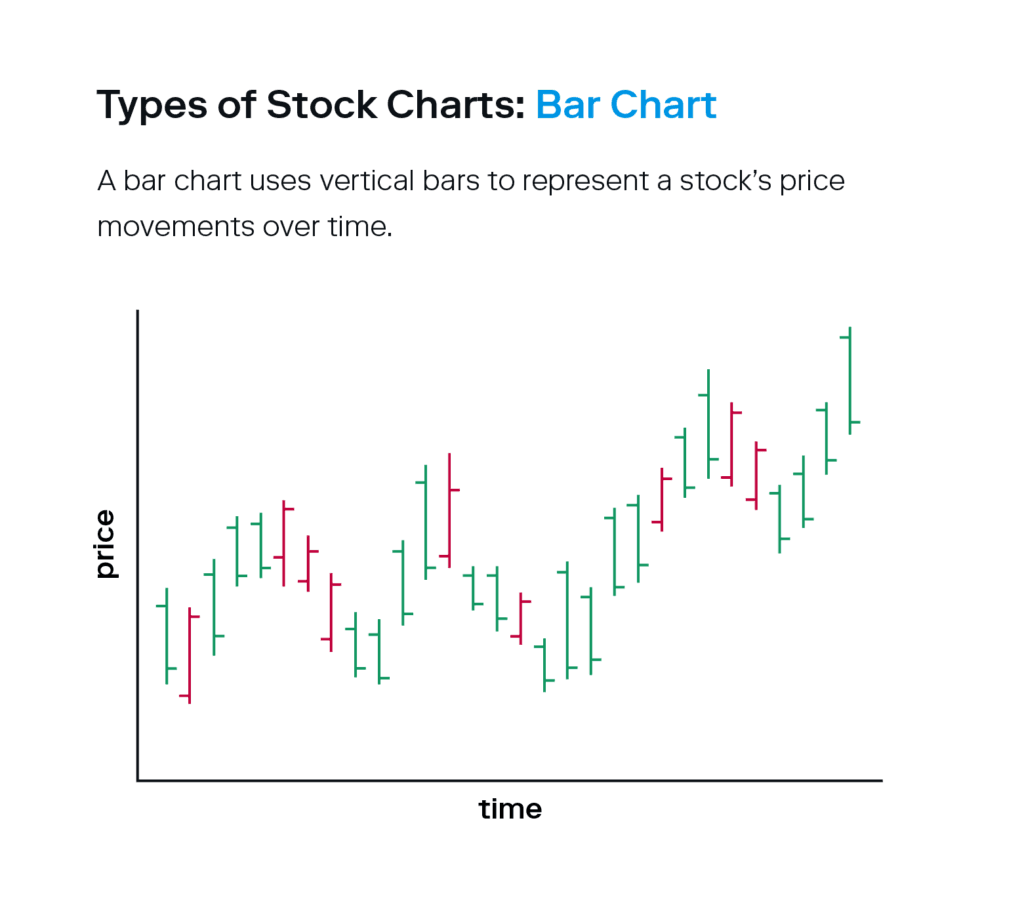Click the "Types of Stock Charts:" title
Viewport: 1024px width, 913px height.
(x=310, y=105)
